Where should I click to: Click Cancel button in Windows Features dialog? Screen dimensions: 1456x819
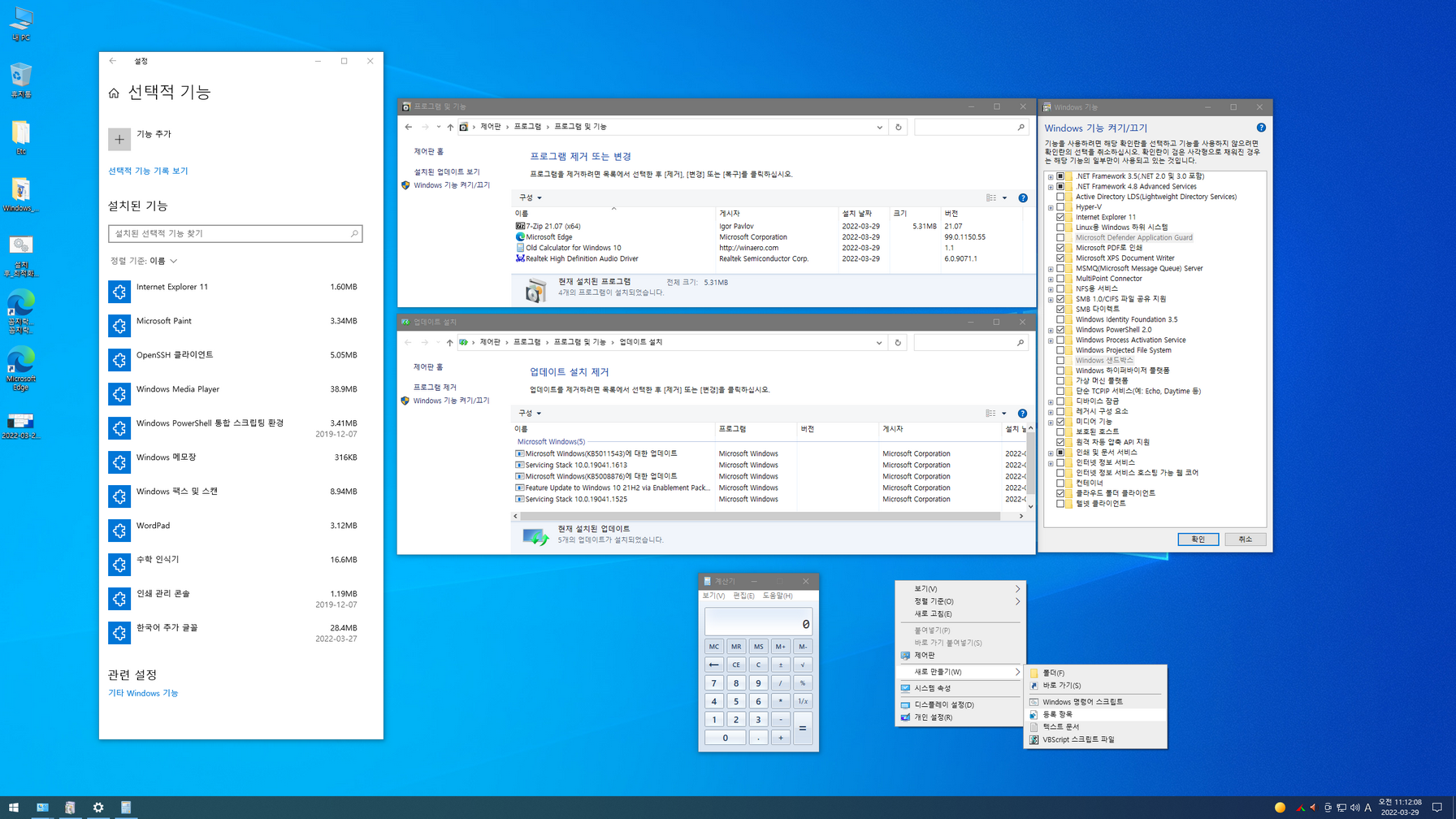(x=1245, y=539)
